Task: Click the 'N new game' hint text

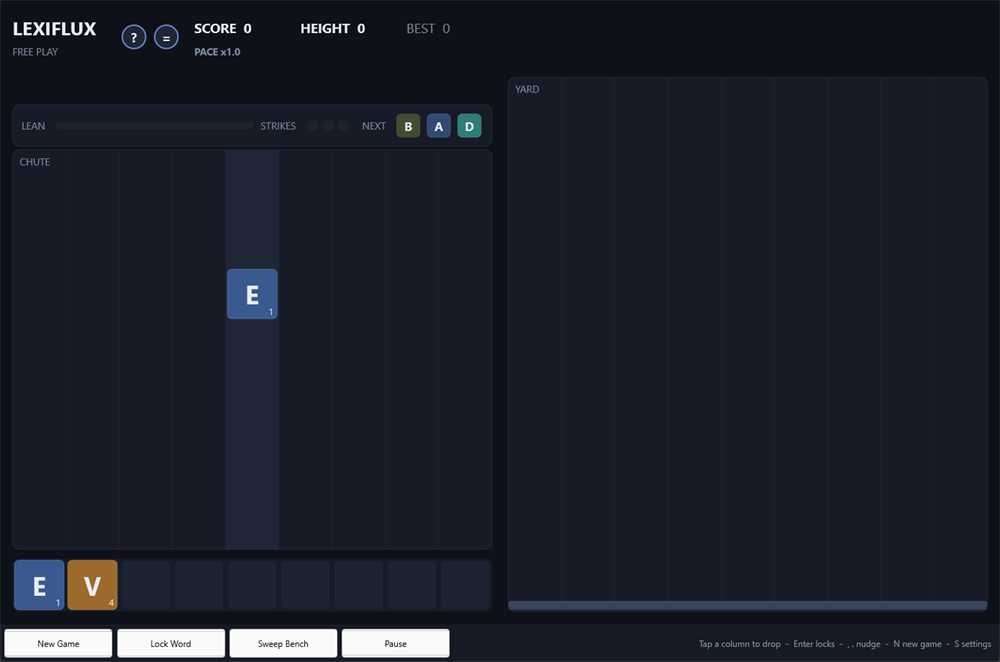Action: pos(917,644)
